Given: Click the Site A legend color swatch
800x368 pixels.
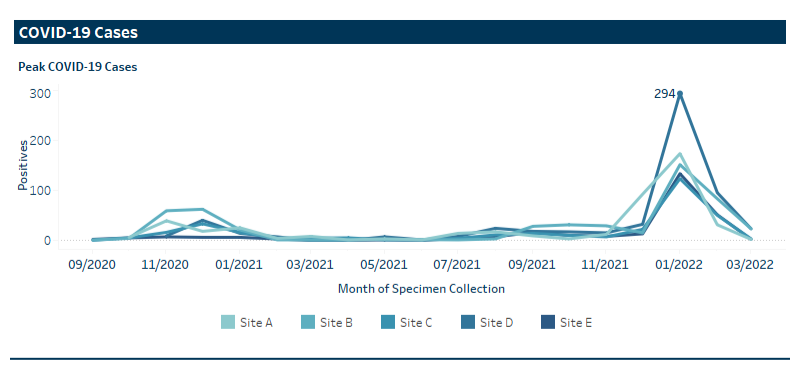Looking at the screenshot, I should click(x=228, y=322).
